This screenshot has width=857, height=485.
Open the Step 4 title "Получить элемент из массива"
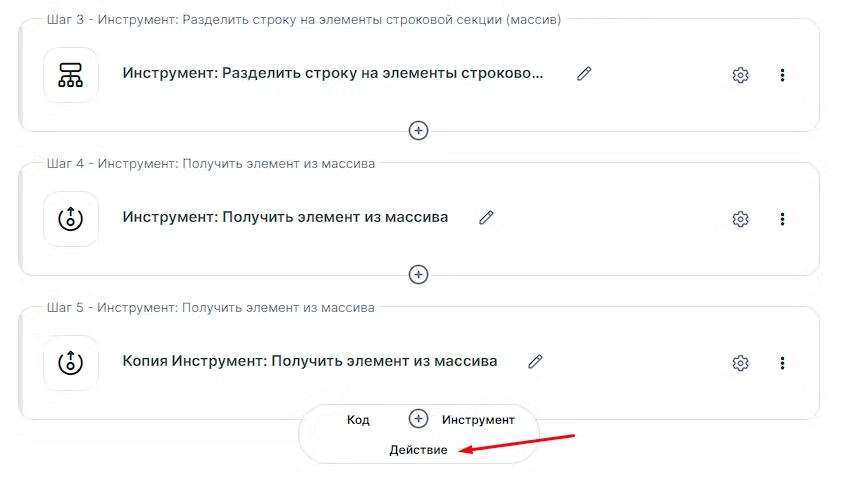pyautogui.click(x=285, y=217)
